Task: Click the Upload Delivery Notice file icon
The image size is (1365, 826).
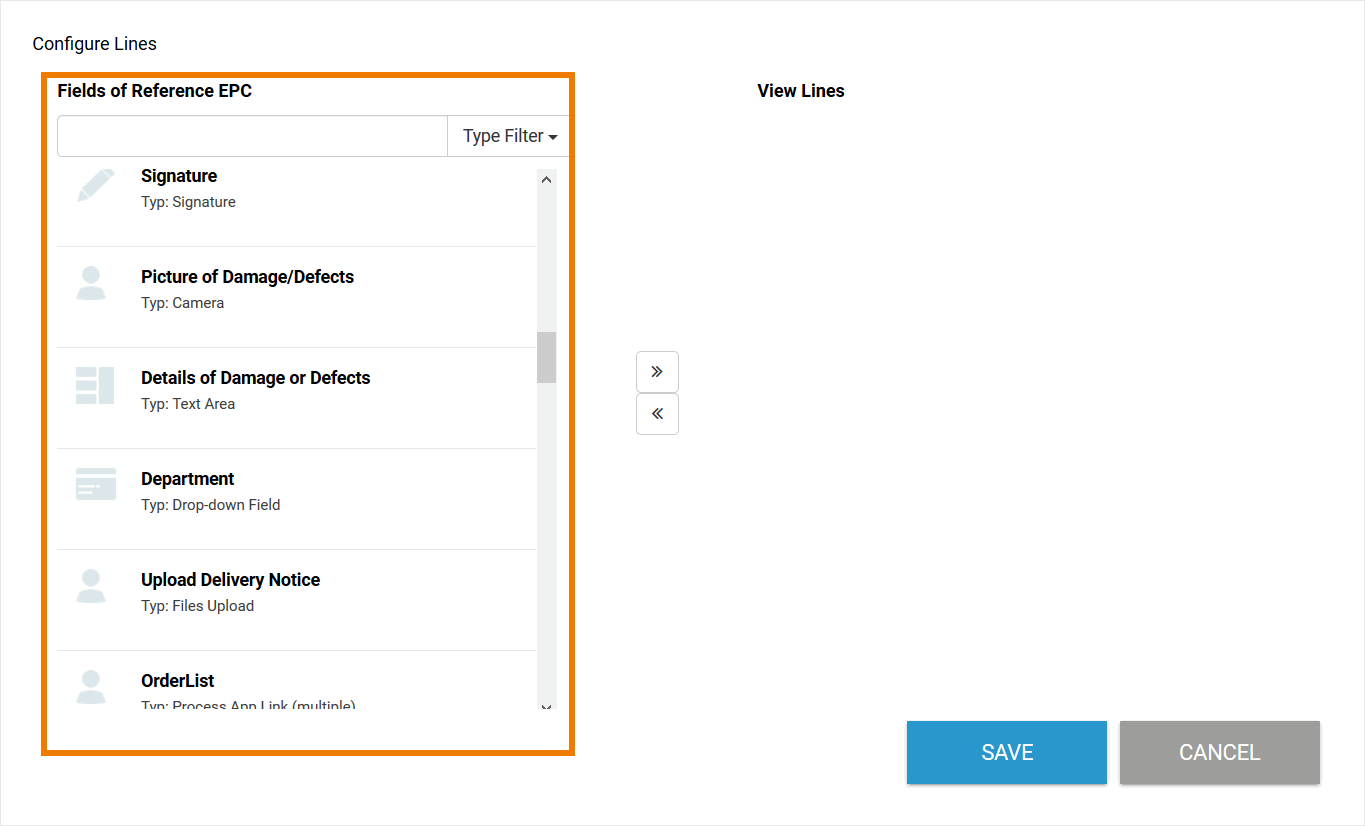Action: click(x=91, y=586)
